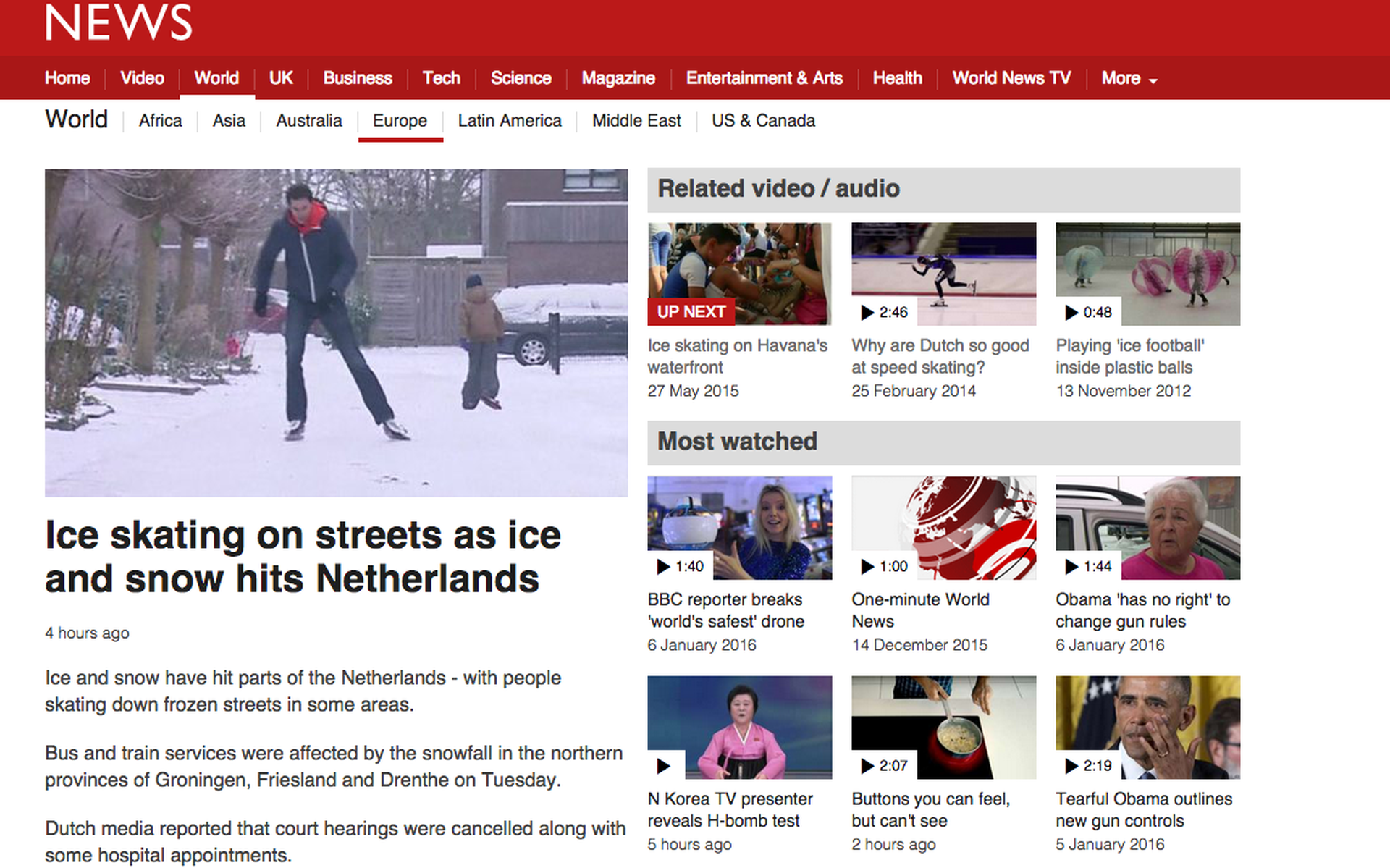This screenshot has width=1390, height=868.
Task: Click the main ice skating street video image
Action: 337,333
